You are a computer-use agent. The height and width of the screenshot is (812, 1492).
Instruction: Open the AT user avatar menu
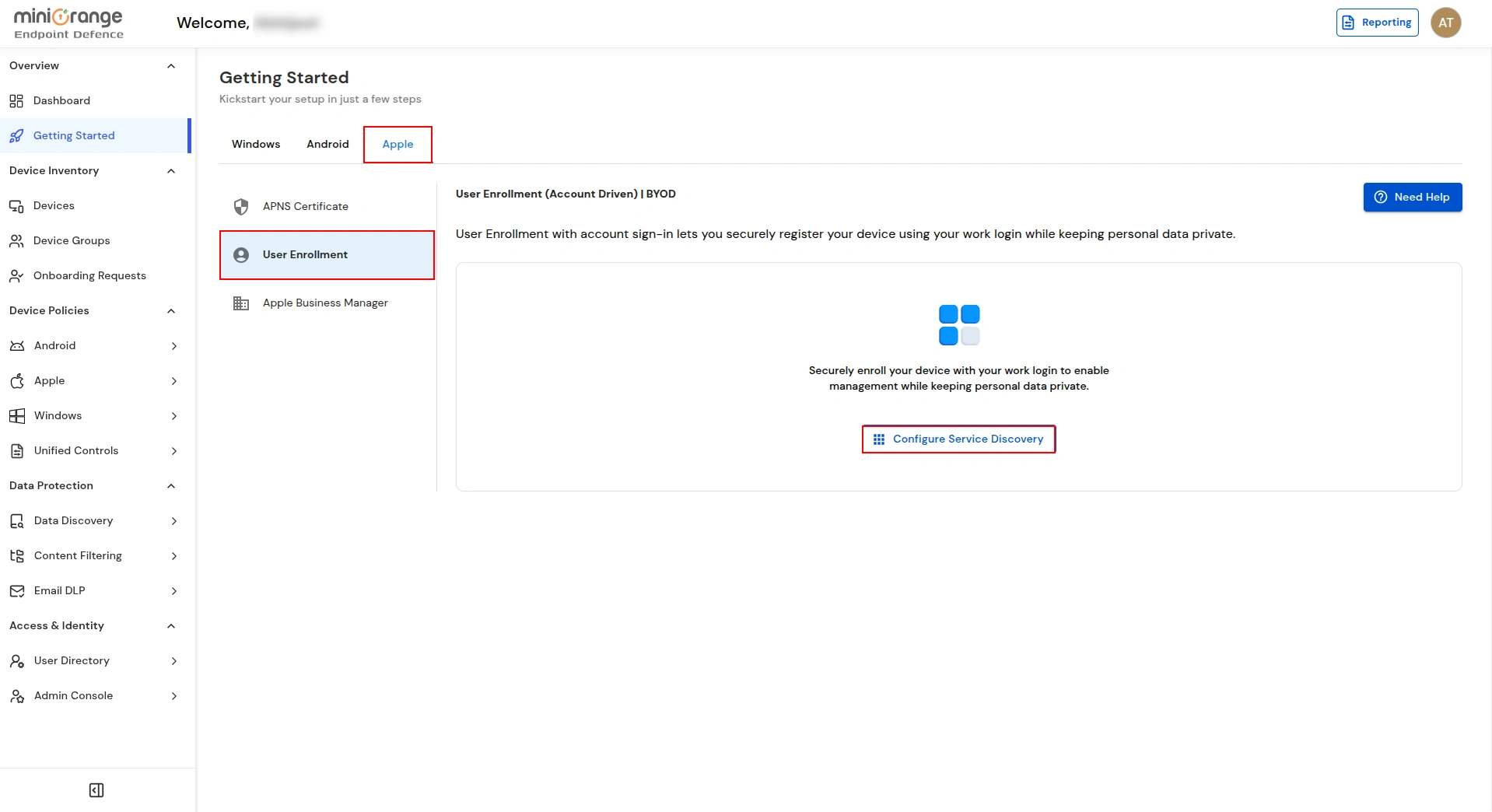(1445, 23)
